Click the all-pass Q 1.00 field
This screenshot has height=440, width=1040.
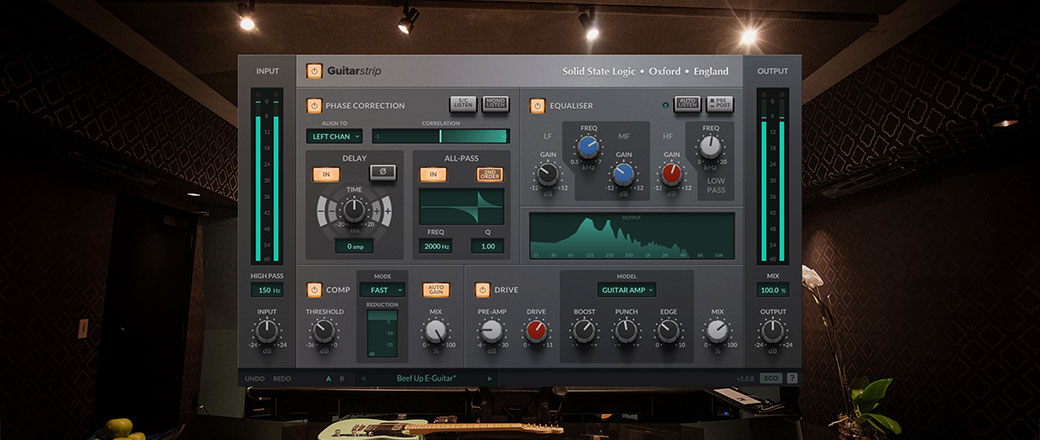[488, 246]
